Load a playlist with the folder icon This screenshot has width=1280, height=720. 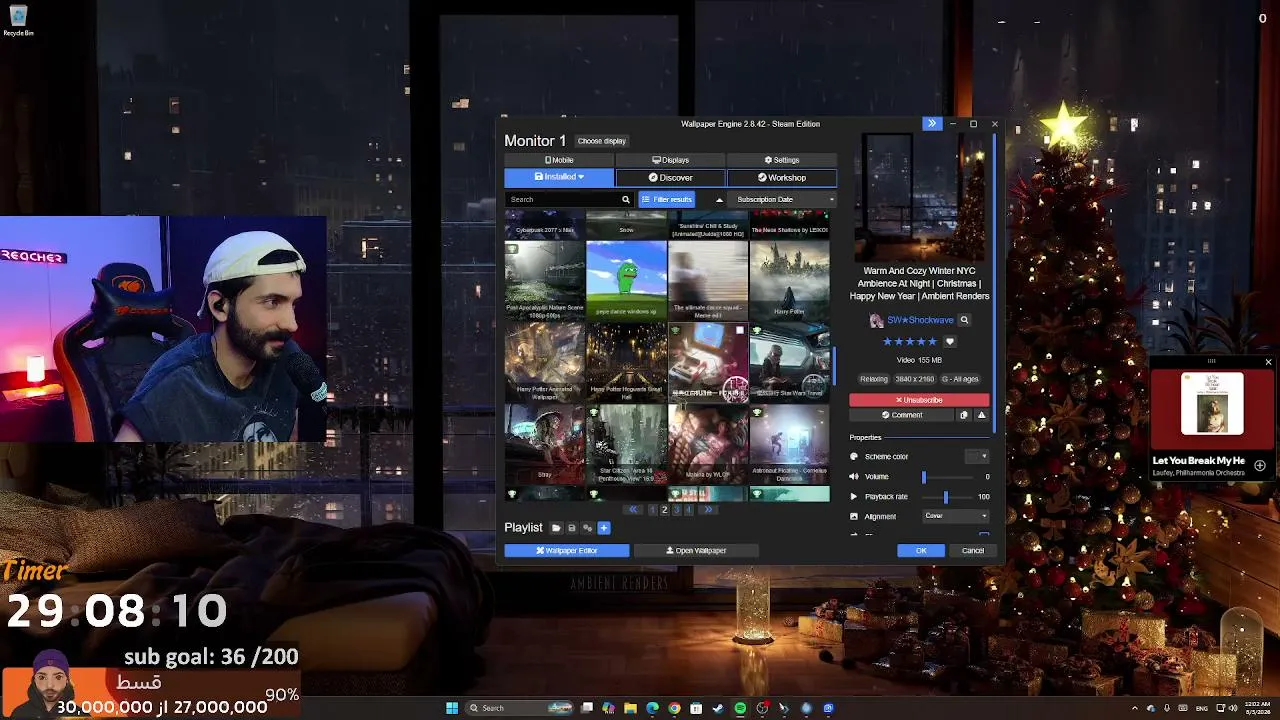pos(556,528)
